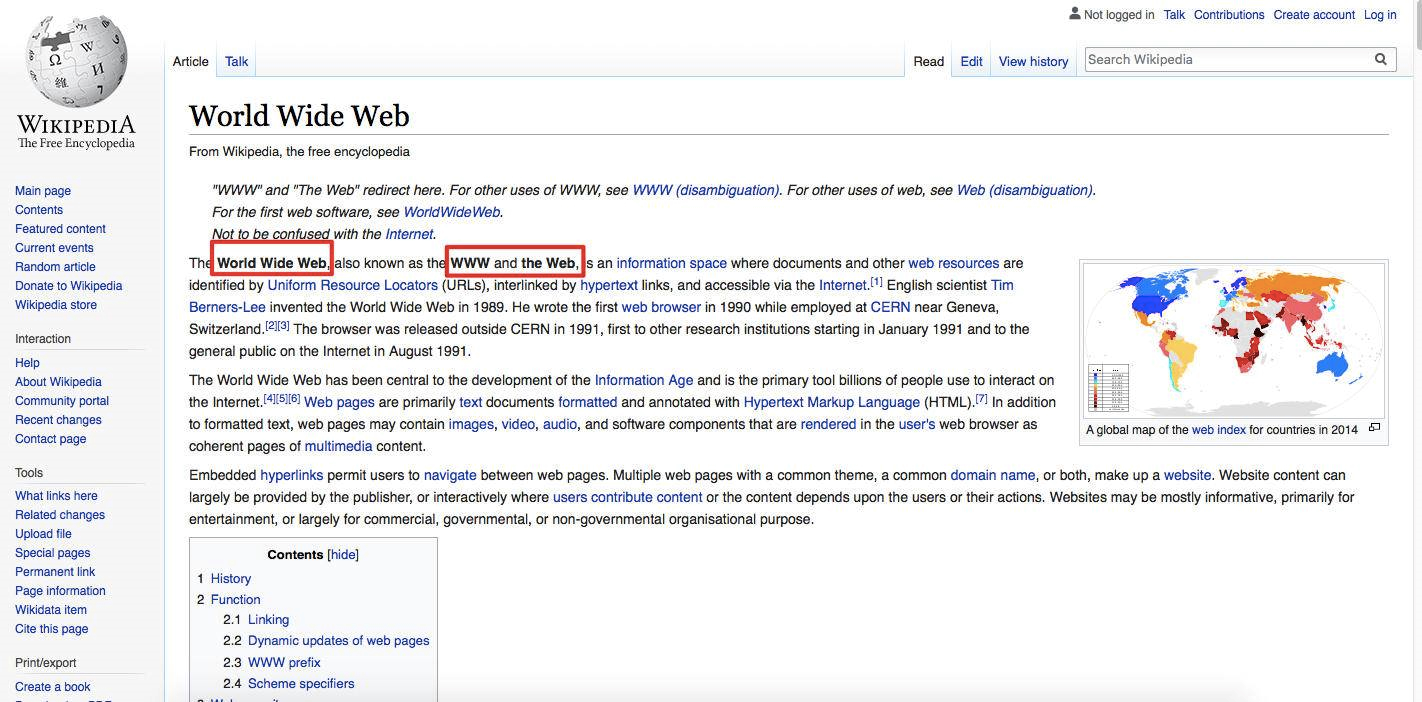Select the Article tab
The height and width of the screenshot is (702, 1422).
coord(190,61)
